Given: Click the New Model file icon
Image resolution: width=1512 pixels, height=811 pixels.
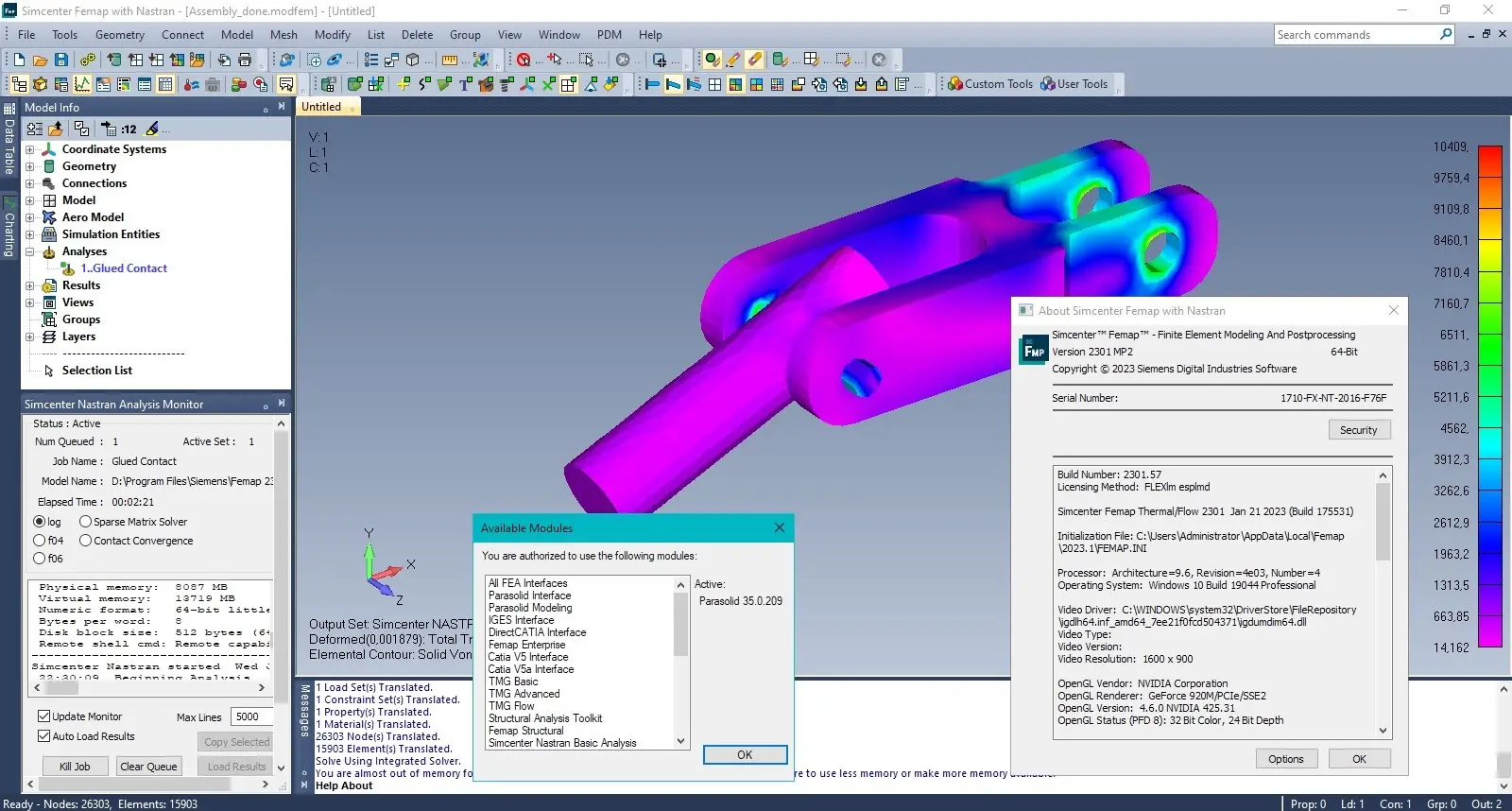Looking at the screenshot, I should coord(20,60).
